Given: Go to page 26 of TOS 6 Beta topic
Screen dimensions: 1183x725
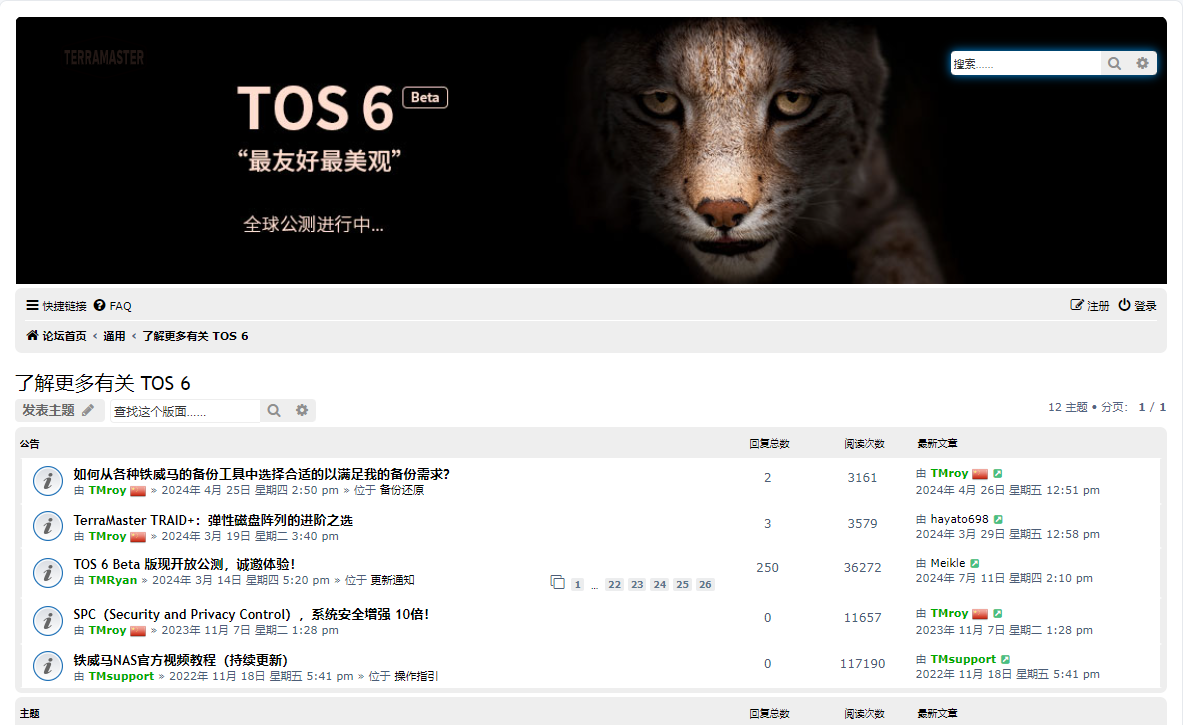Looking at the screenshot, I should point(705,584).
